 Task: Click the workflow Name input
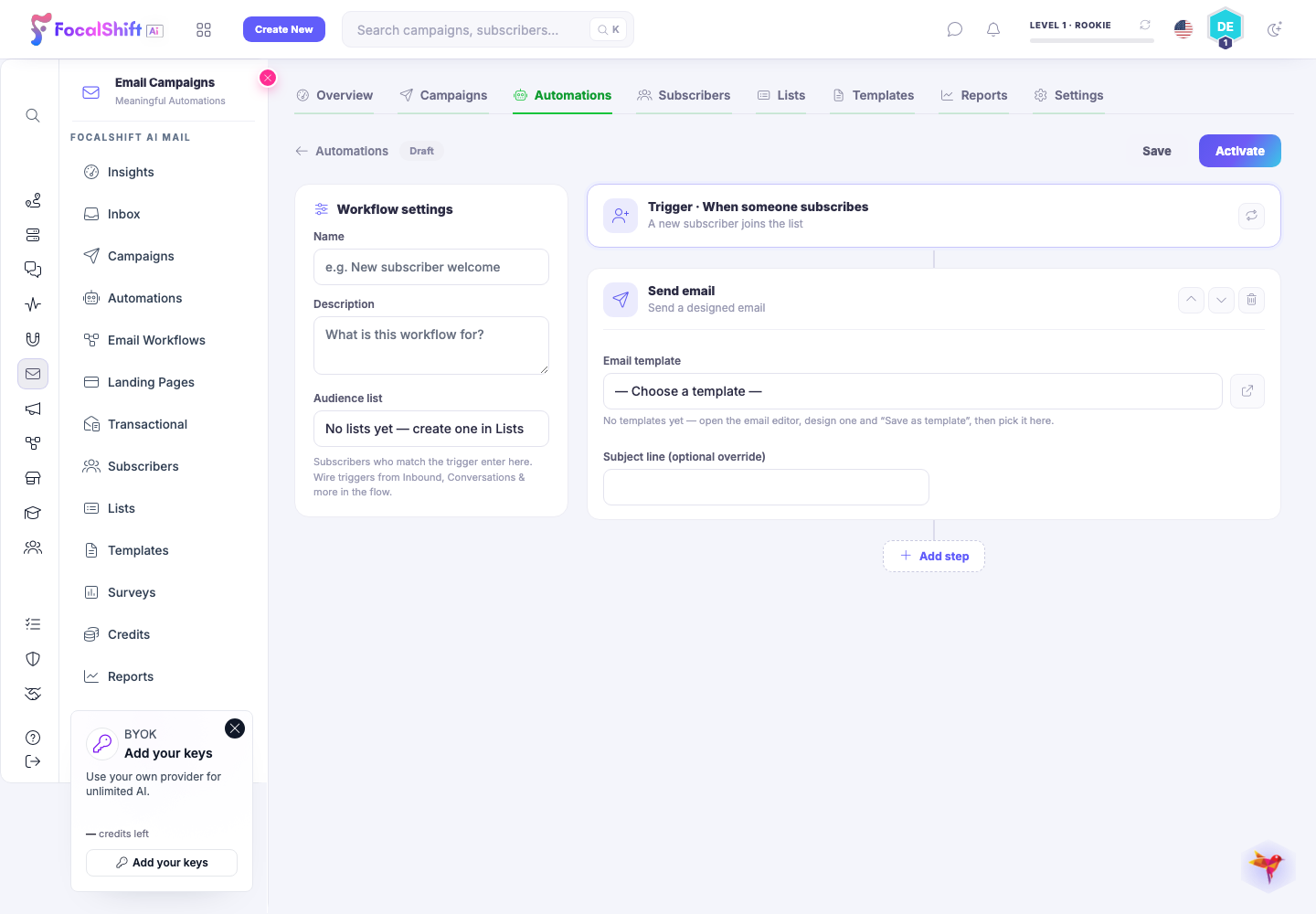(x=431, y=267)
